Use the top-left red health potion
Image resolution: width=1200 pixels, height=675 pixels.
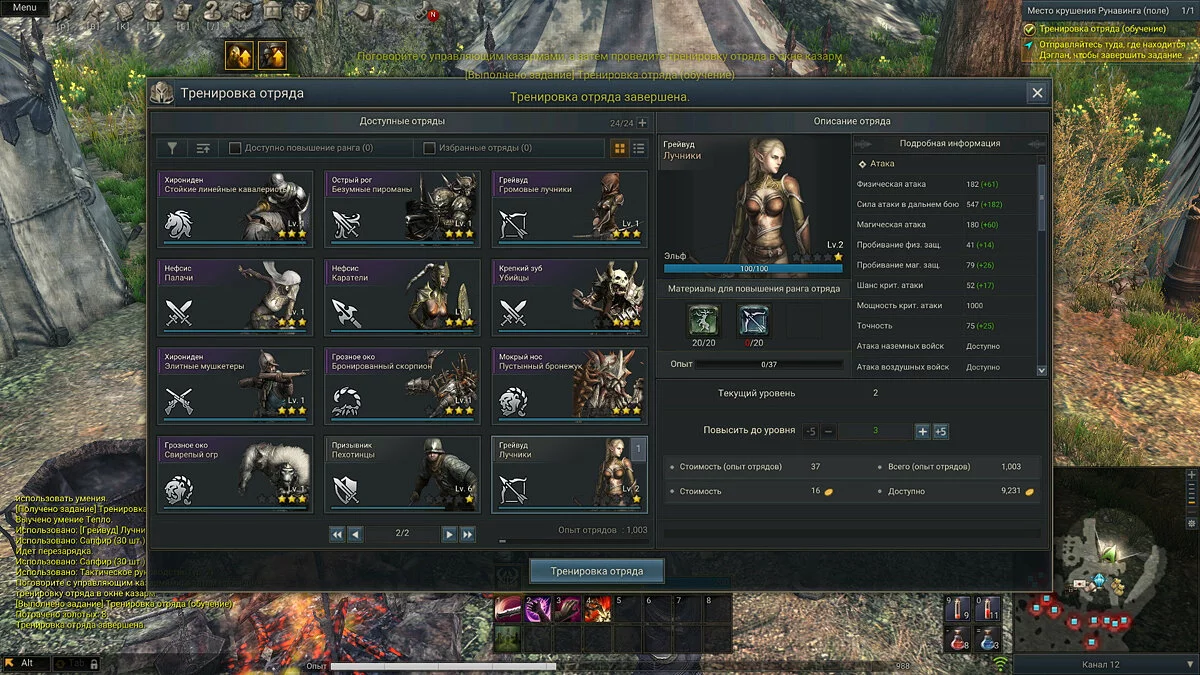pyautogui.click(x=957, y=608)
